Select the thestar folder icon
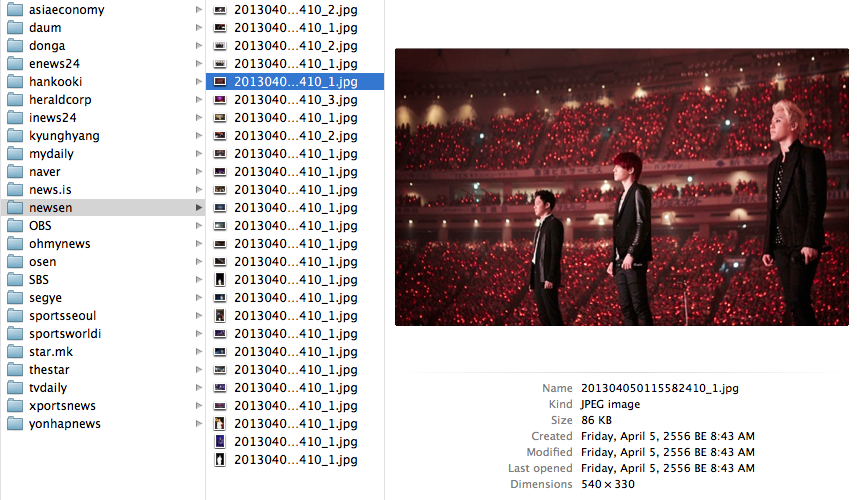The image size is (857, 500). point(15,370)
